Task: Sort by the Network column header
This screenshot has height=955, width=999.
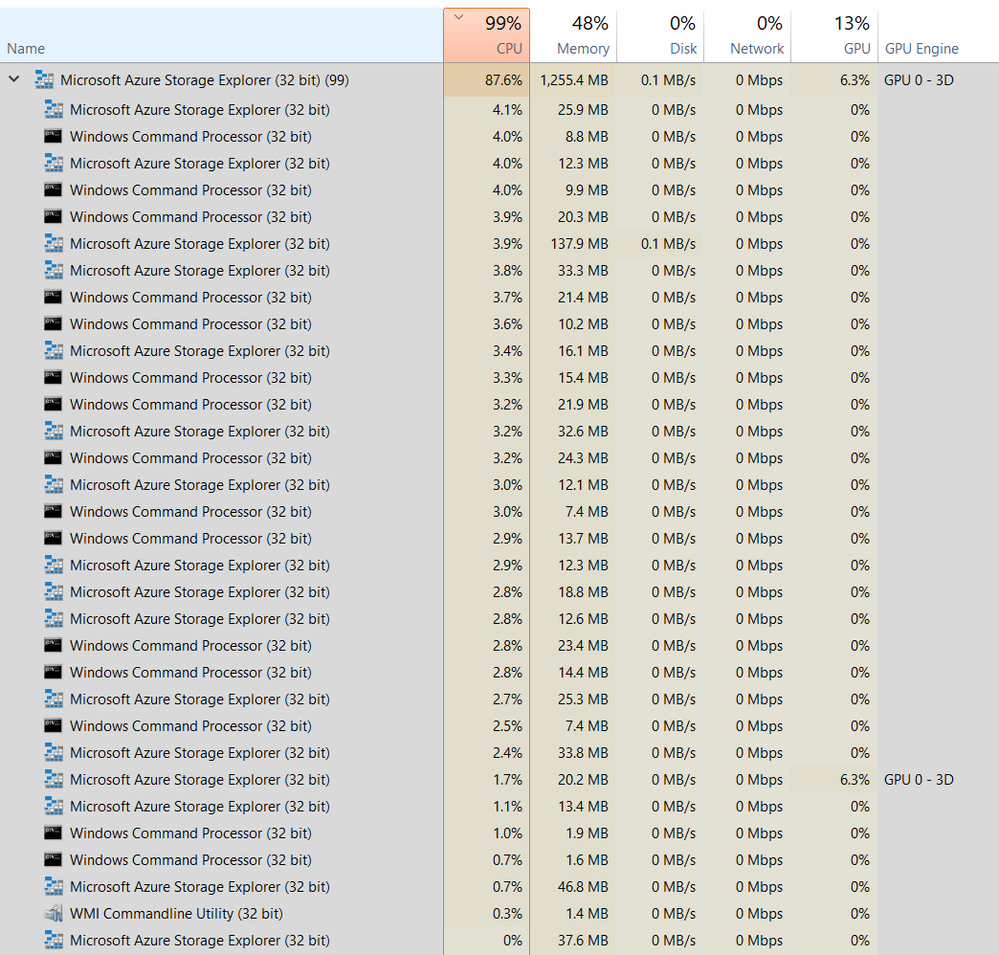Action: pyautogui.click(x=747, y=36)
